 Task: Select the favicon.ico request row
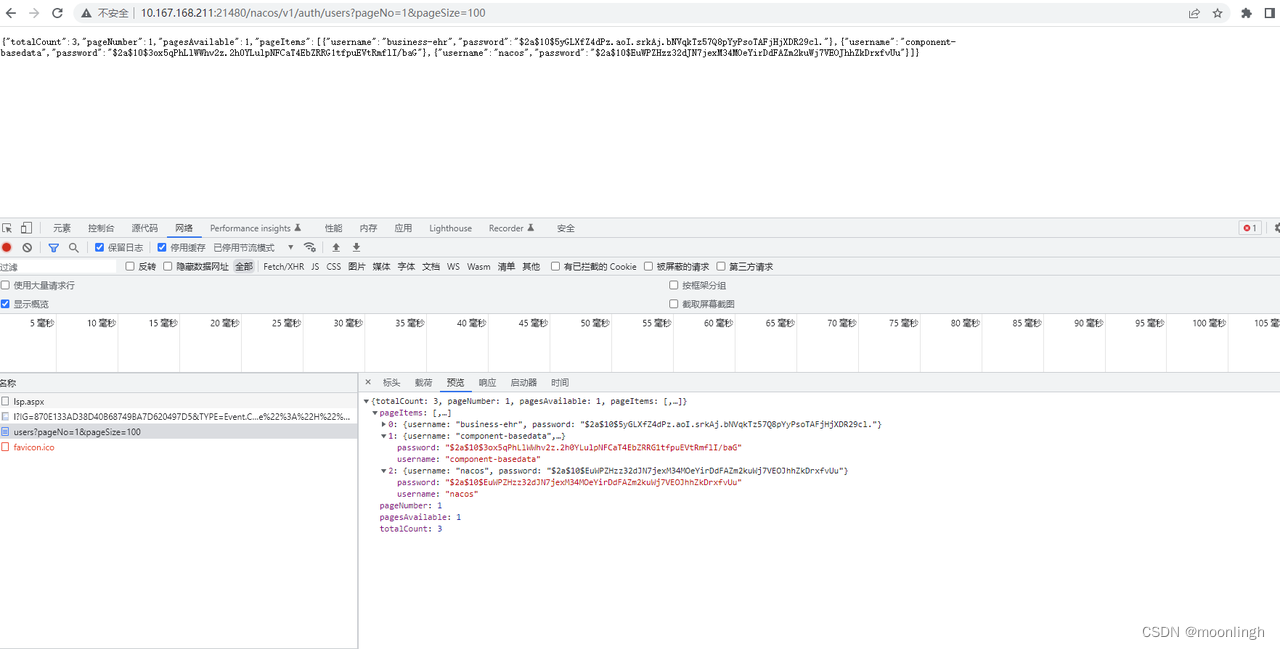tap(178, 447)
